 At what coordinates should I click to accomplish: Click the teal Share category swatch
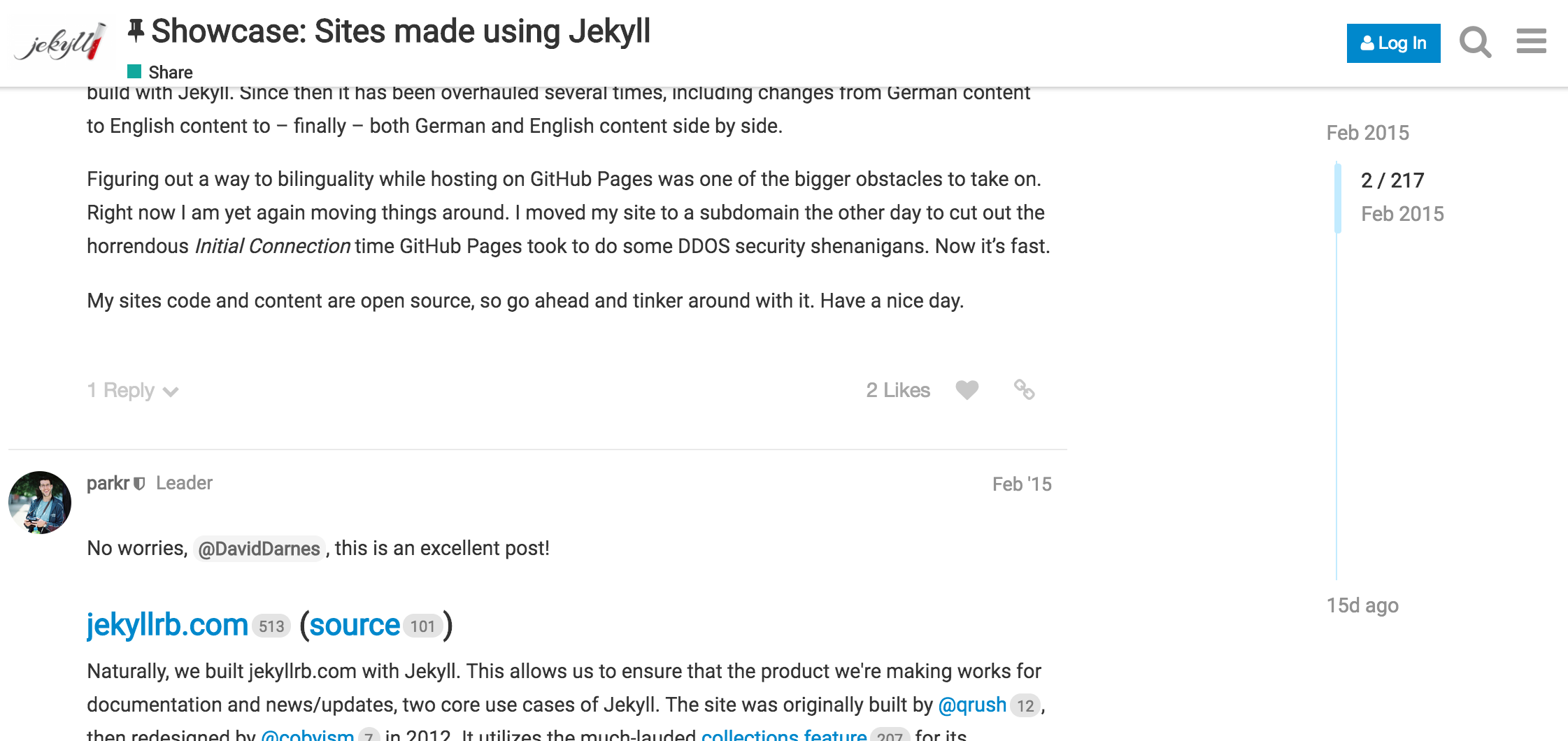(134, 71)
